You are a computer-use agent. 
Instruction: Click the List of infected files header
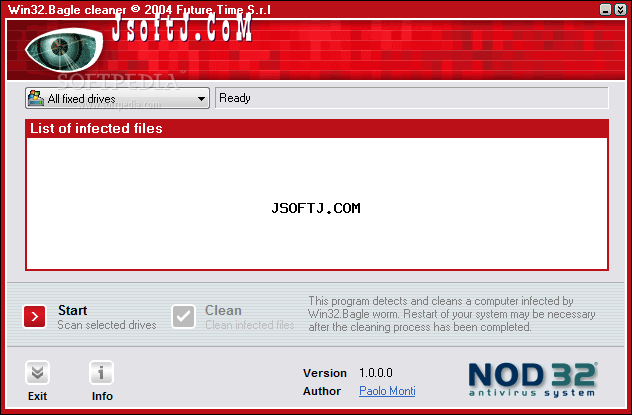(317, 129)
